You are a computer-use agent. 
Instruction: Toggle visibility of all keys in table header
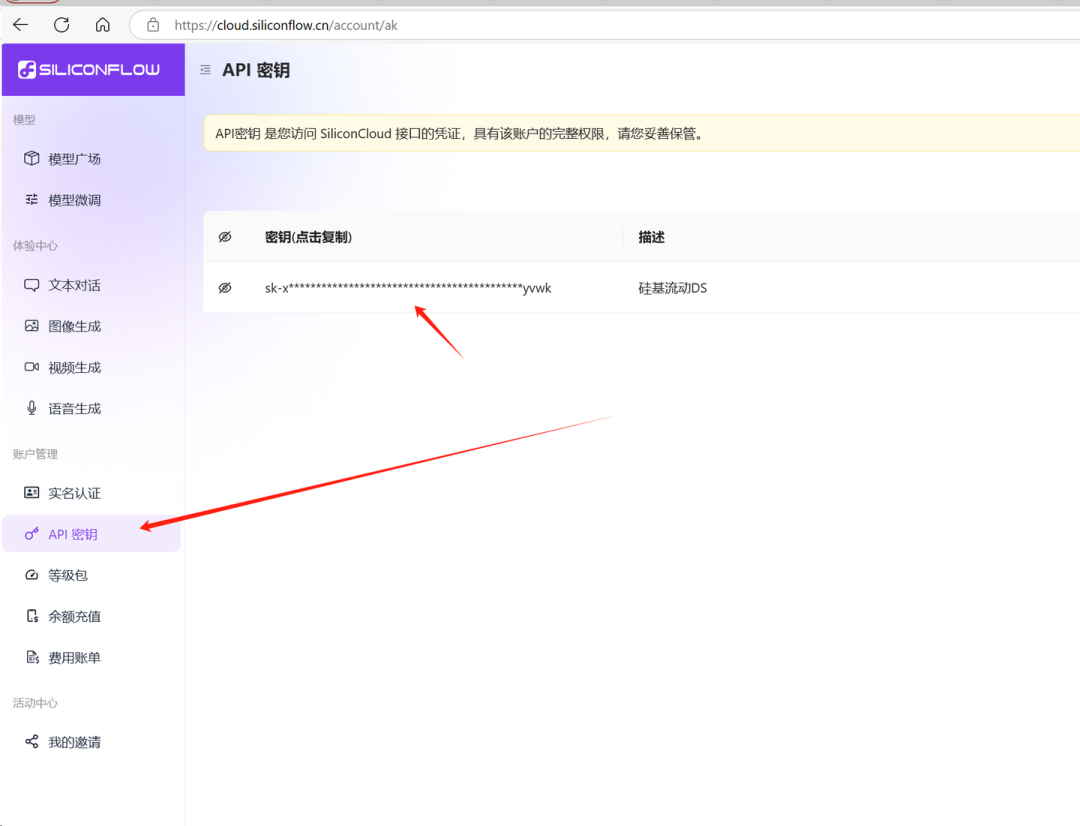point(225,237)
